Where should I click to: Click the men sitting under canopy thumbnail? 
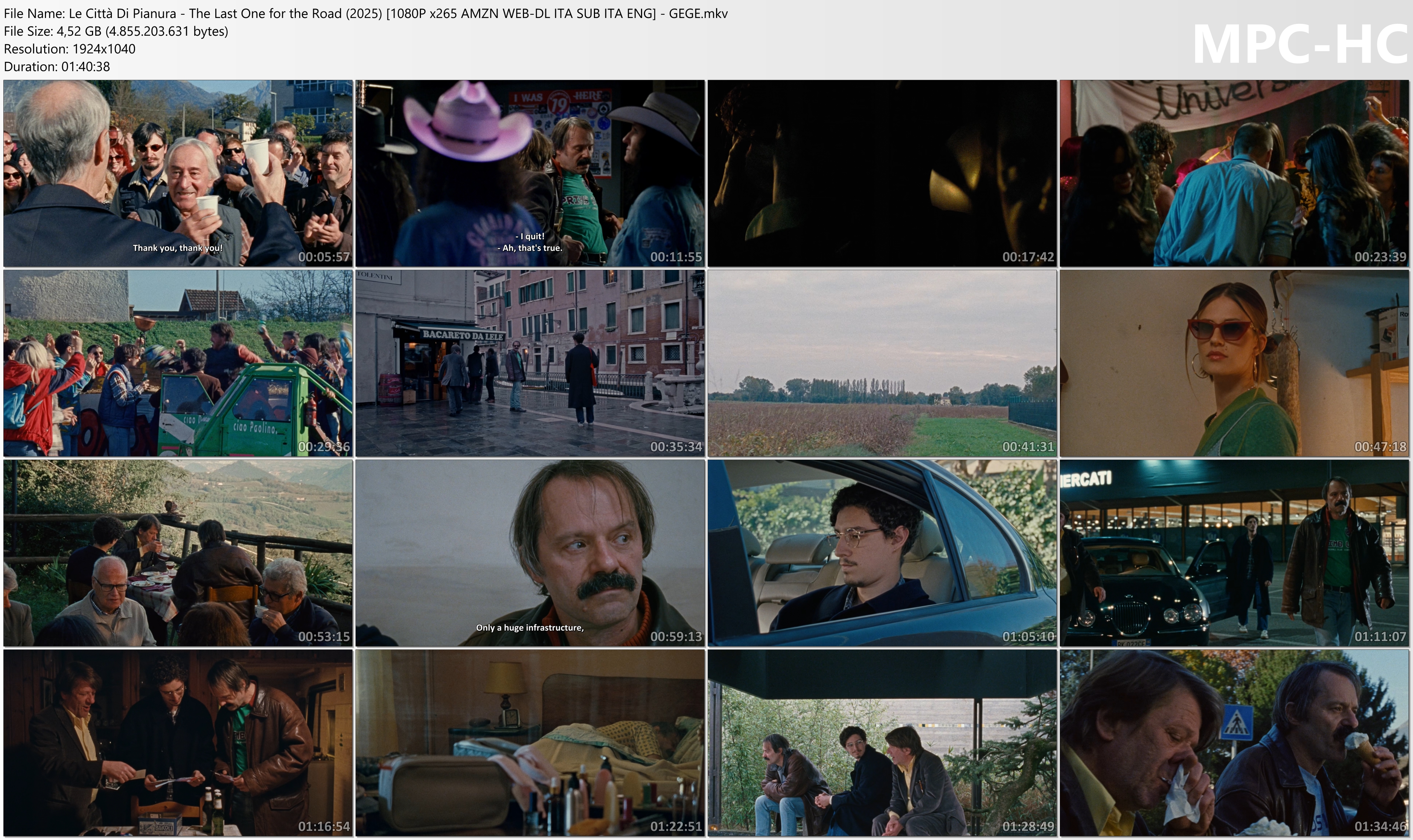pos(882,742)
